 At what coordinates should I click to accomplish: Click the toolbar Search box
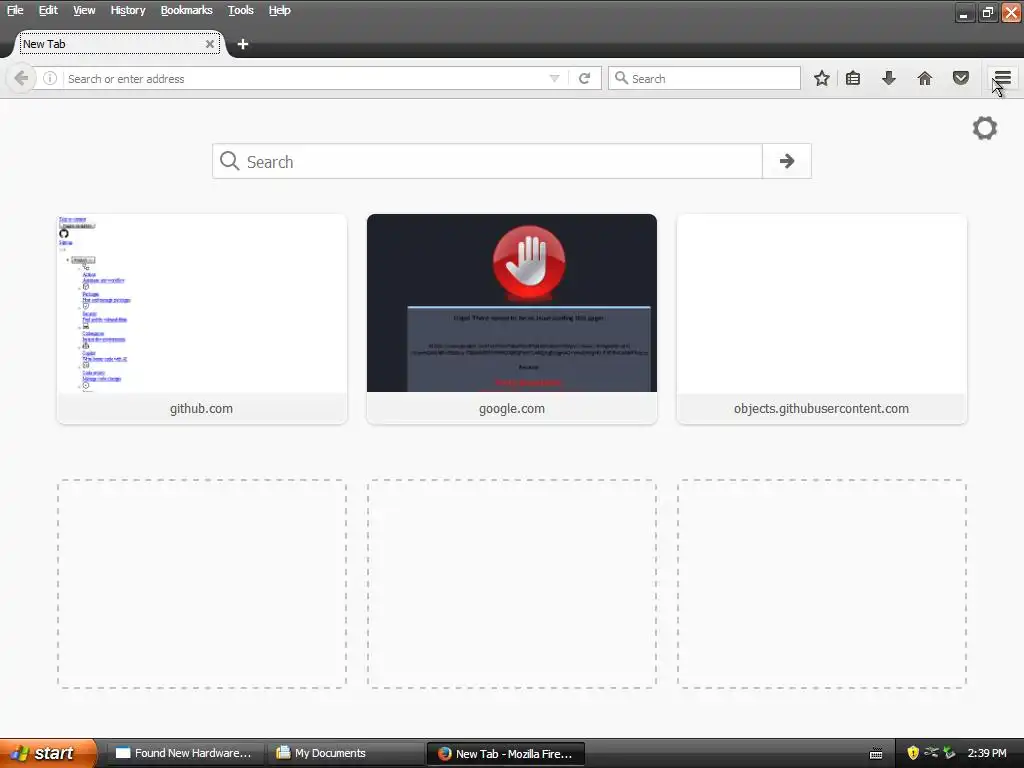click(x=704, y=78)
